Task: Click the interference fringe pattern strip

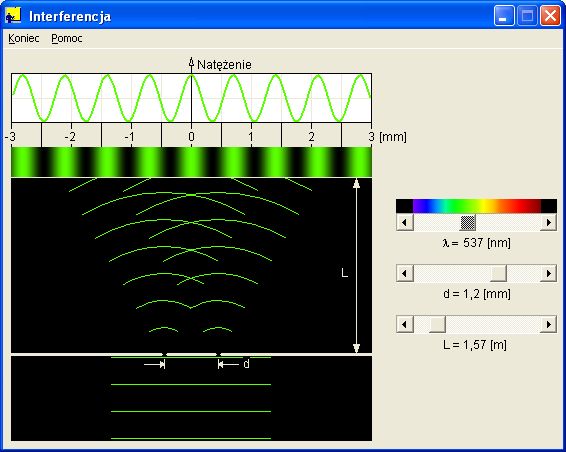Action: pos(191,162)
